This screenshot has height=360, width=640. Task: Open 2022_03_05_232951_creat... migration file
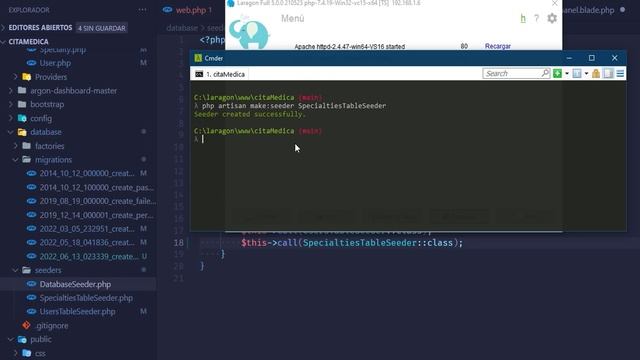point(87,229)
